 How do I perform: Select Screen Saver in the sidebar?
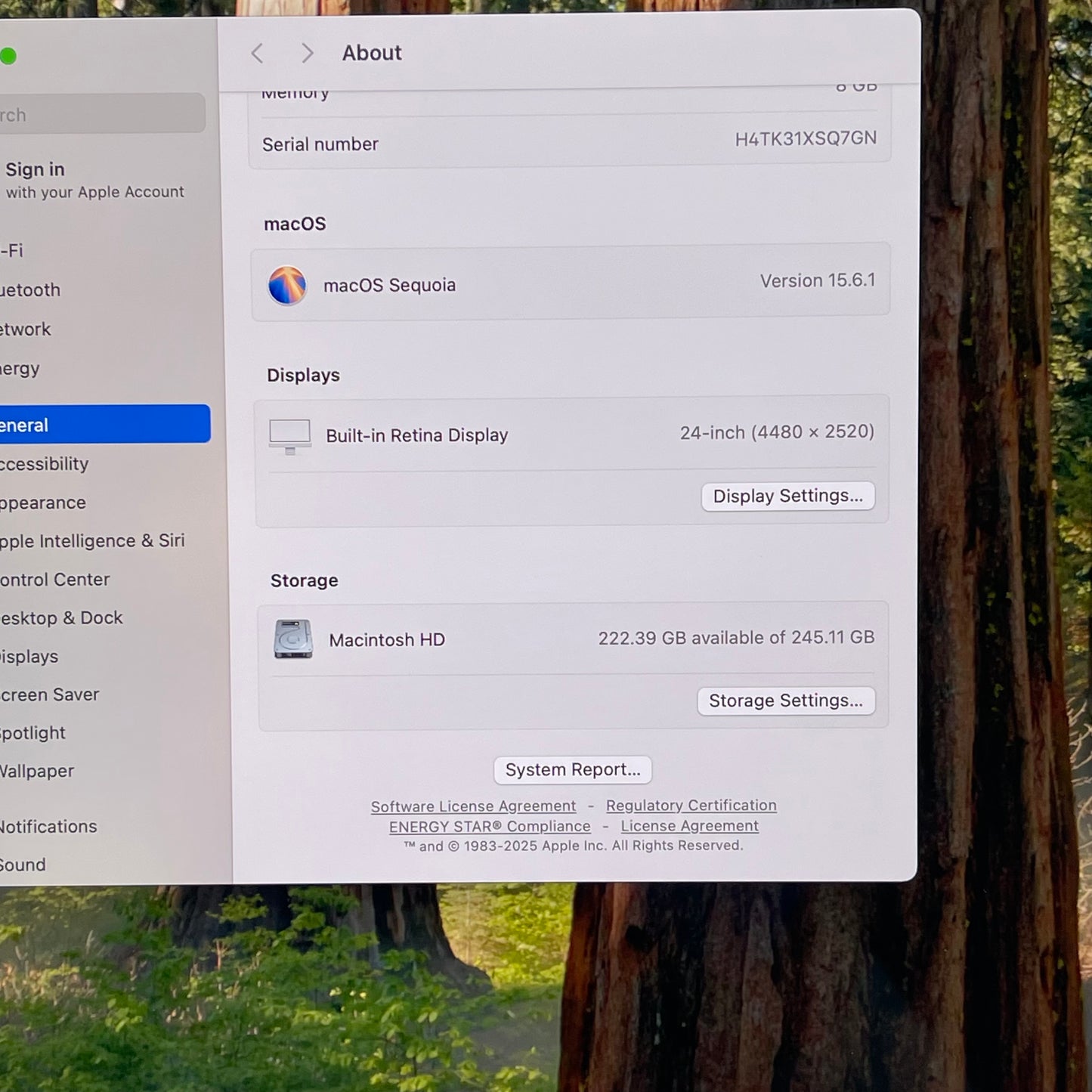click(x=50, y=694)
